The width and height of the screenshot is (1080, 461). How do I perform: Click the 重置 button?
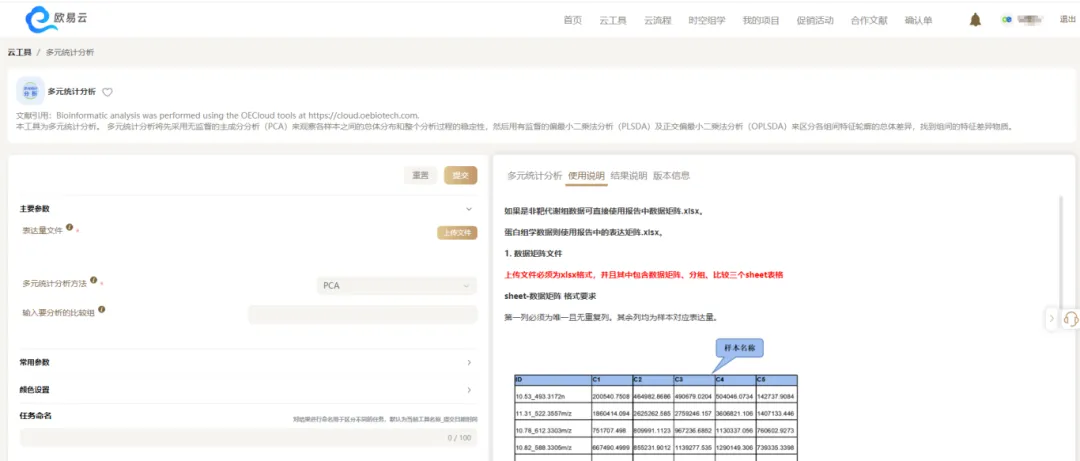[x=420, y=176]
